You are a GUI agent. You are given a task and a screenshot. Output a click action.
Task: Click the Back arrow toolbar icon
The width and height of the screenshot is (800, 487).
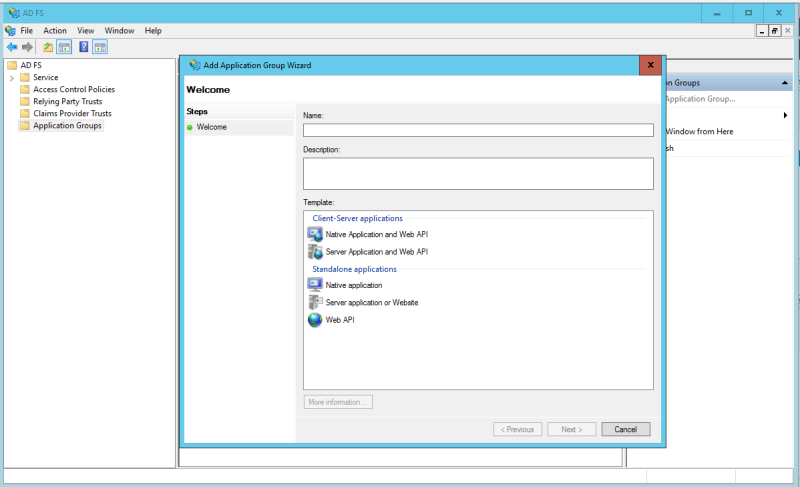(x=12, y=47)
